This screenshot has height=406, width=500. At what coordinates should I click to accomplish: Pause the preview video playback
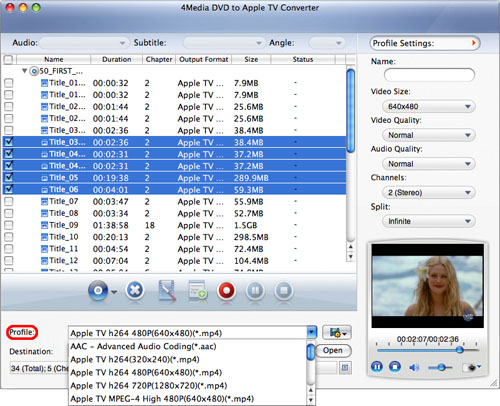click(377, 367)
